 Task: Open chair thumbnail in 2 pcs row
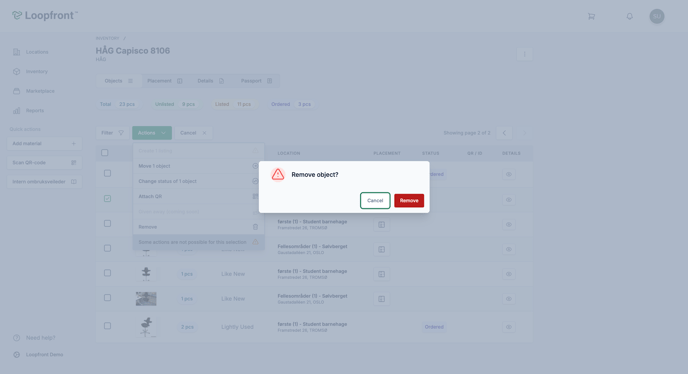[x=147, y=327]
